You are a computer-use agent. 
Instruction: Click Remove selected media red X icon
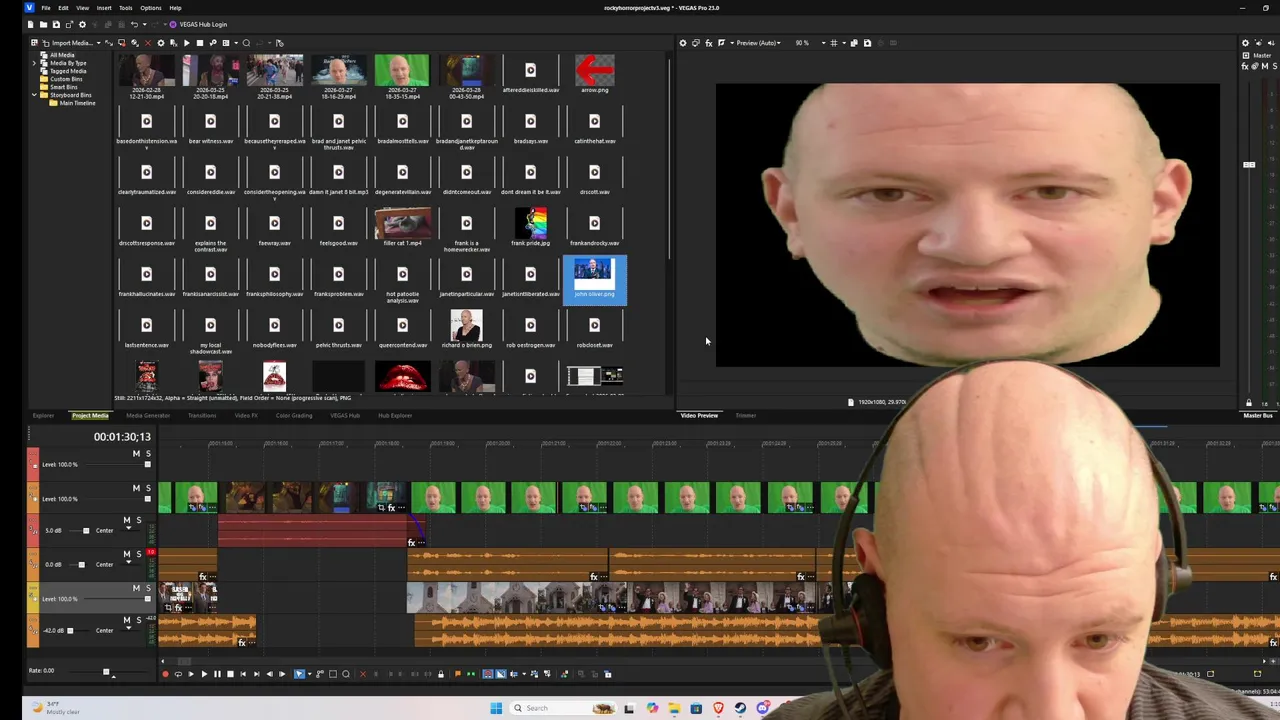point(148,43)
